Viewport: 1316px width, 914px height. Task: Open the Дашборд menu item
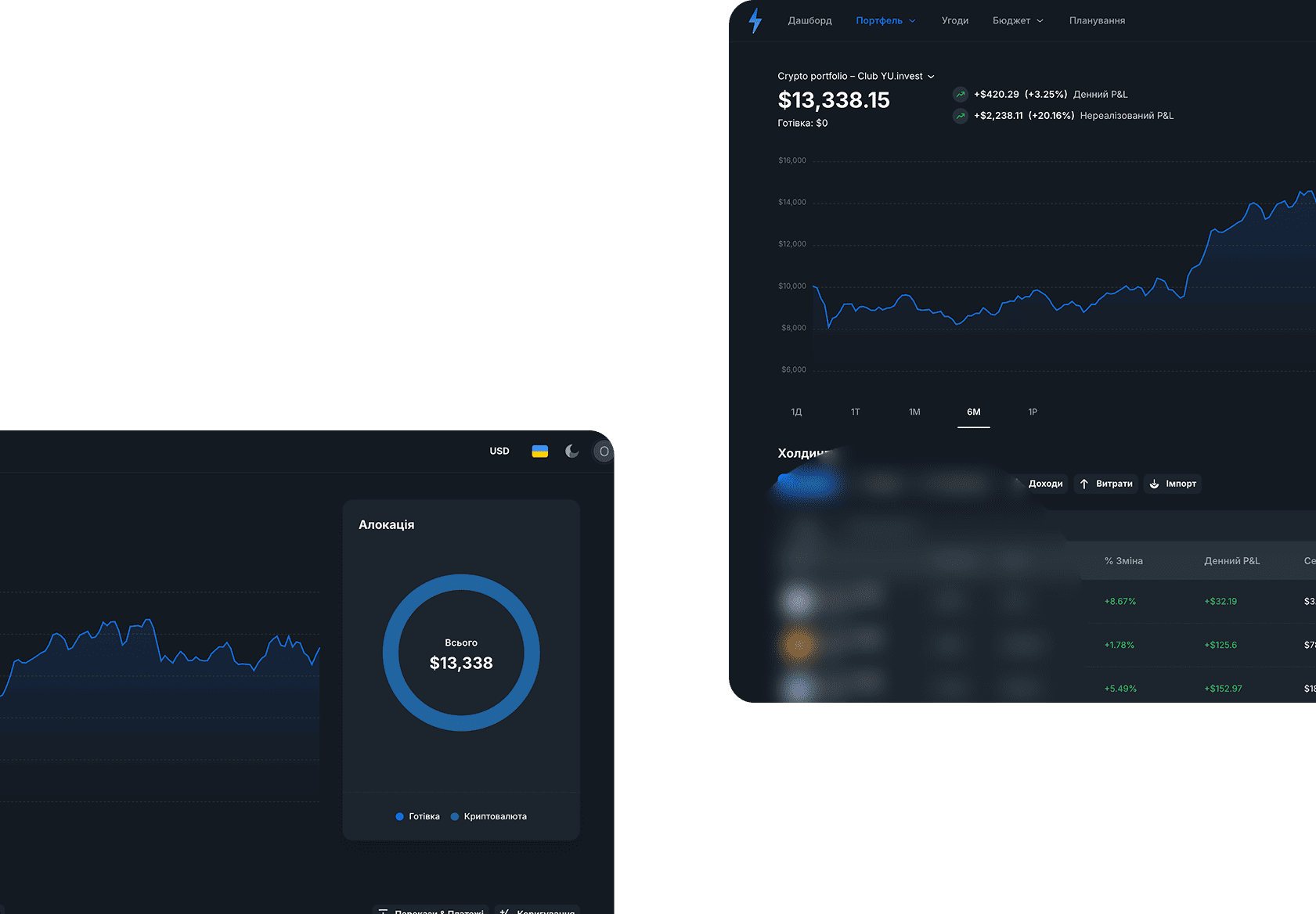click(809, 21)
